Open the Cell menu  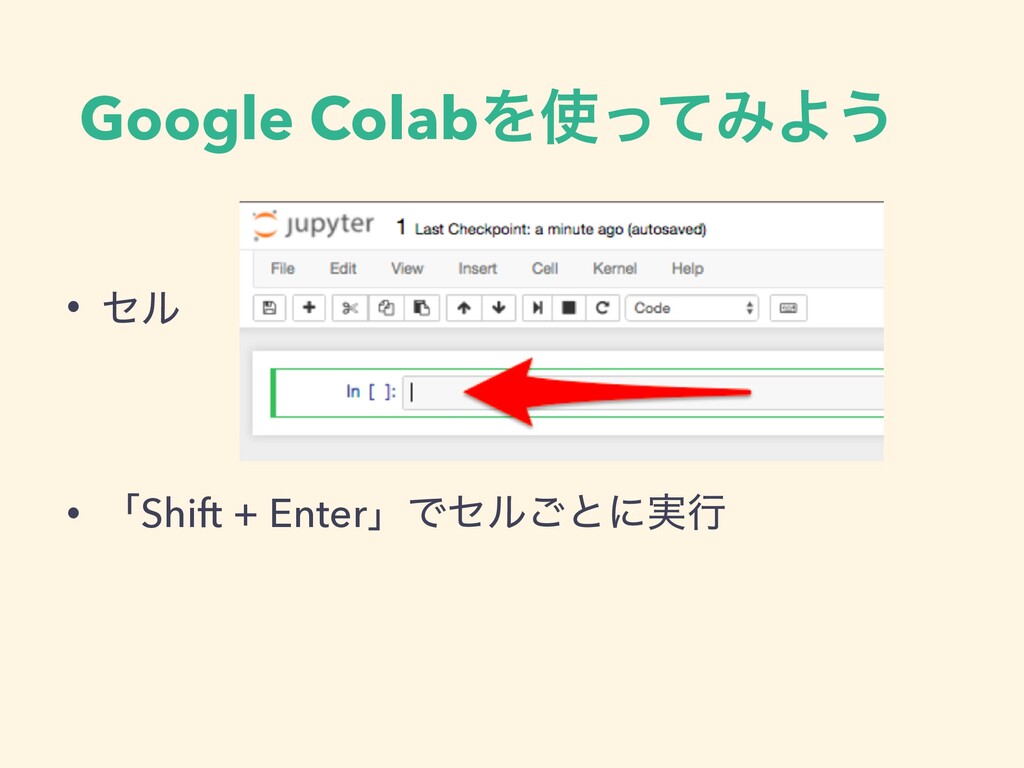pyautogui.click(x=545, y=268)
